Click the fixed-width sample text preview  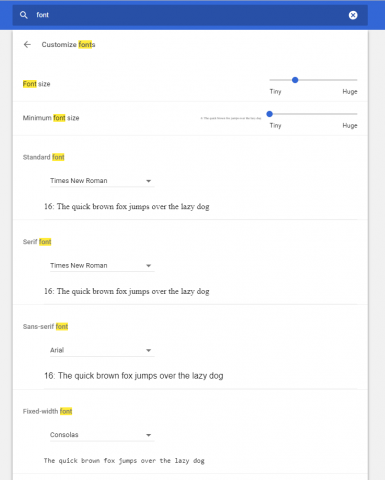(x=124, y=461)
